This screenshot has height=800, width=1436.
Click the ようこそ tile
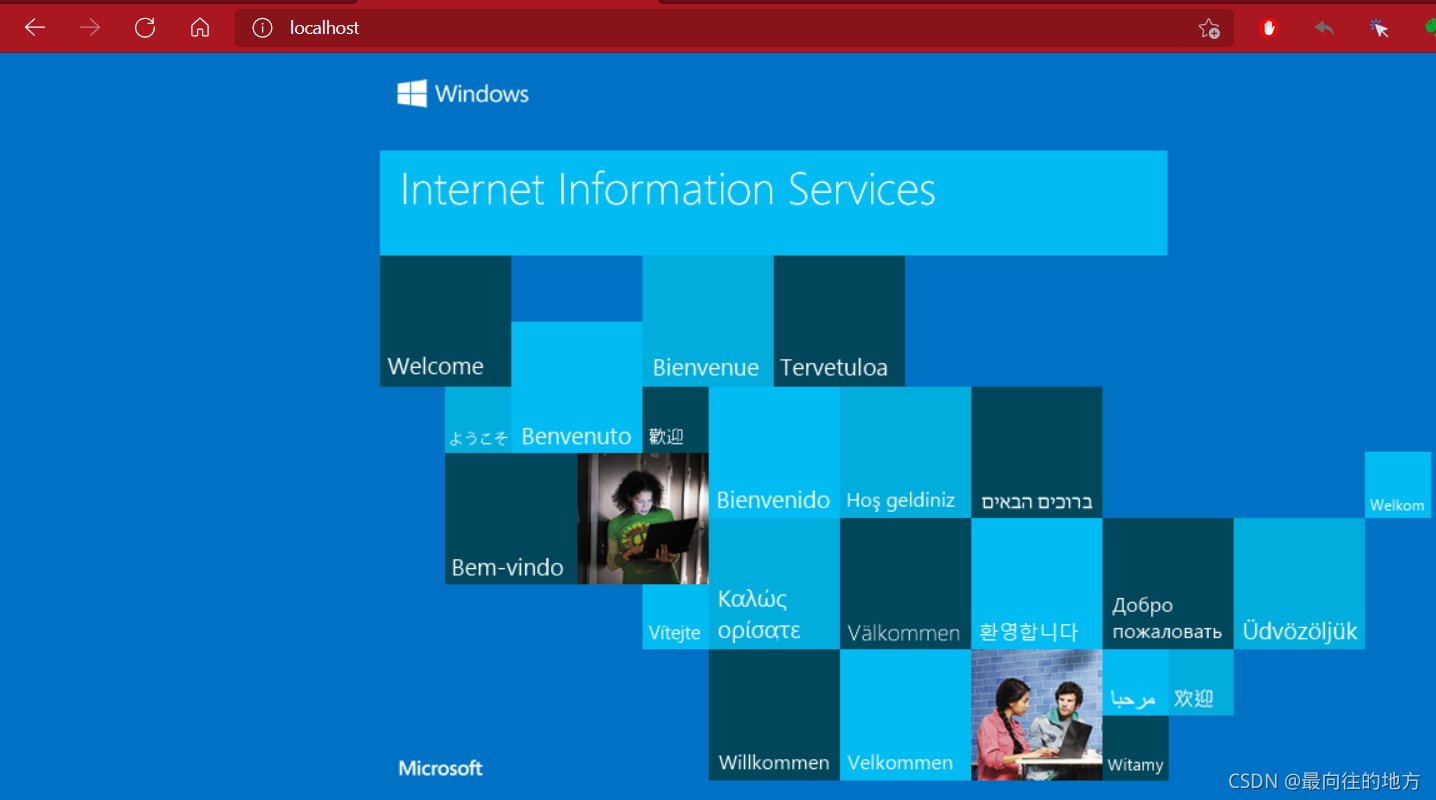(x=478, y=420)
